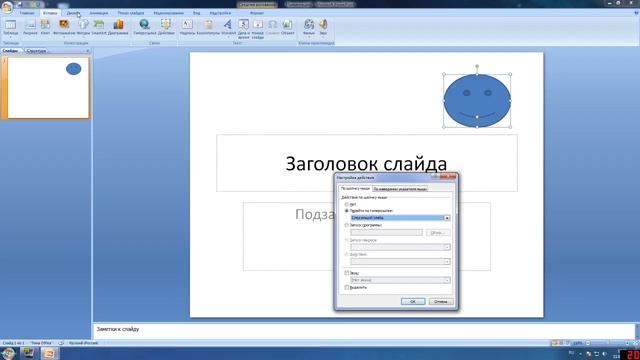Click the Номер слайда icon
The width and height of the screenshot is (640, 360).
(x=258, y=29)
